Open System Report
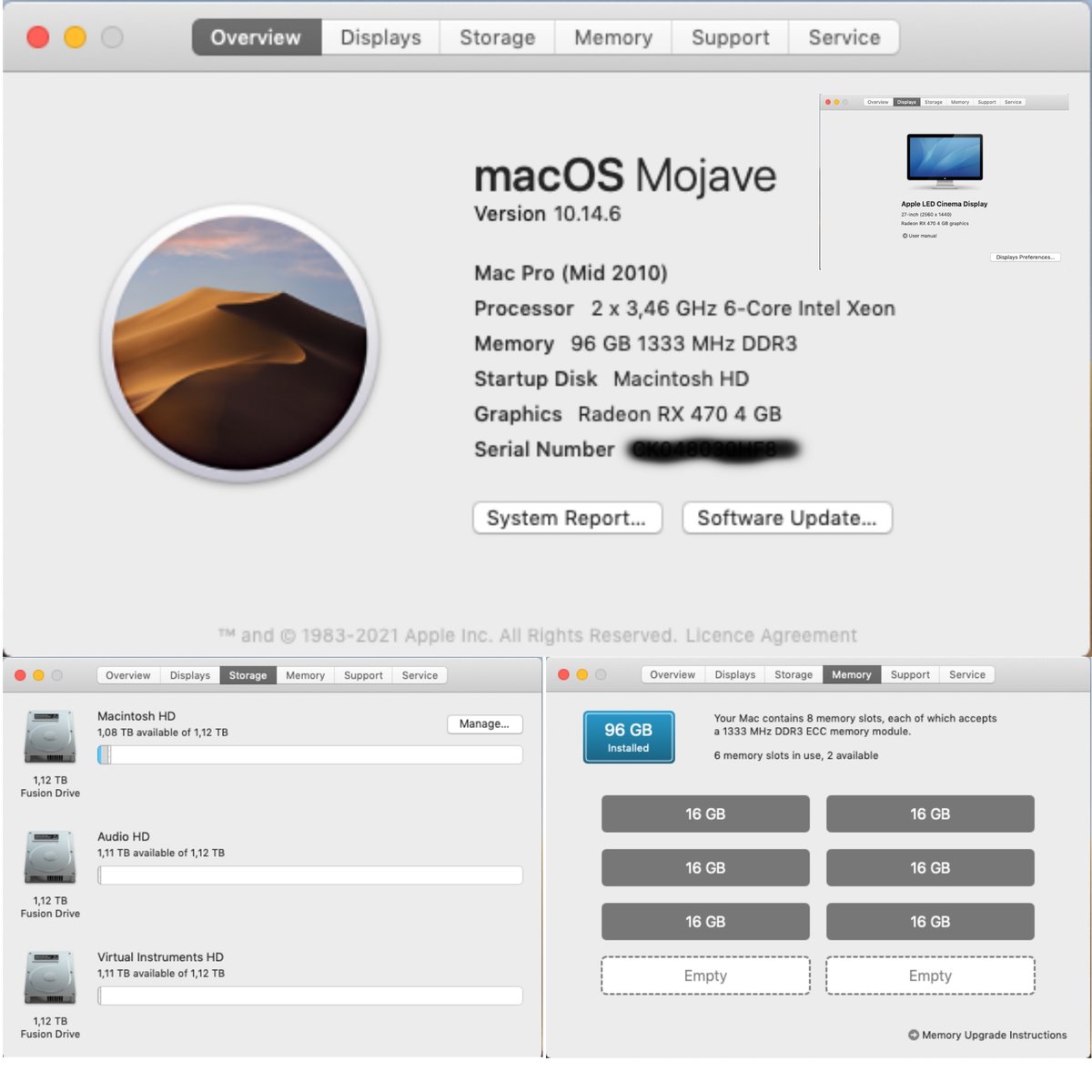 pos(567,518)
